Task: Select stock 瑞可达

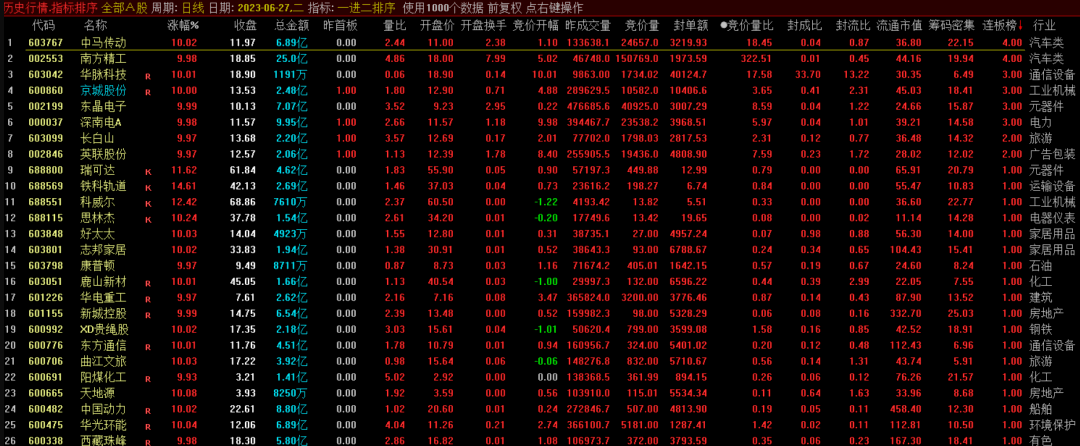Action: [x=98, y=170]
